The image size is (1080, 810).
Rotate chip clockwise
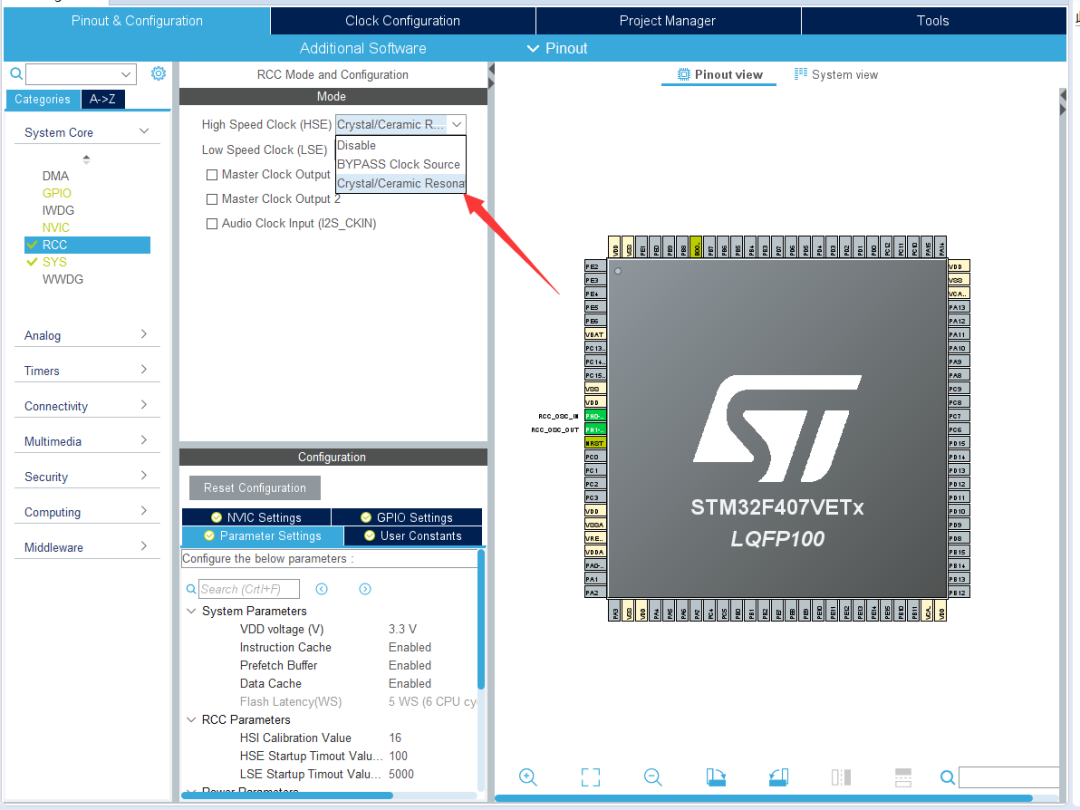(x=716, y=777)
